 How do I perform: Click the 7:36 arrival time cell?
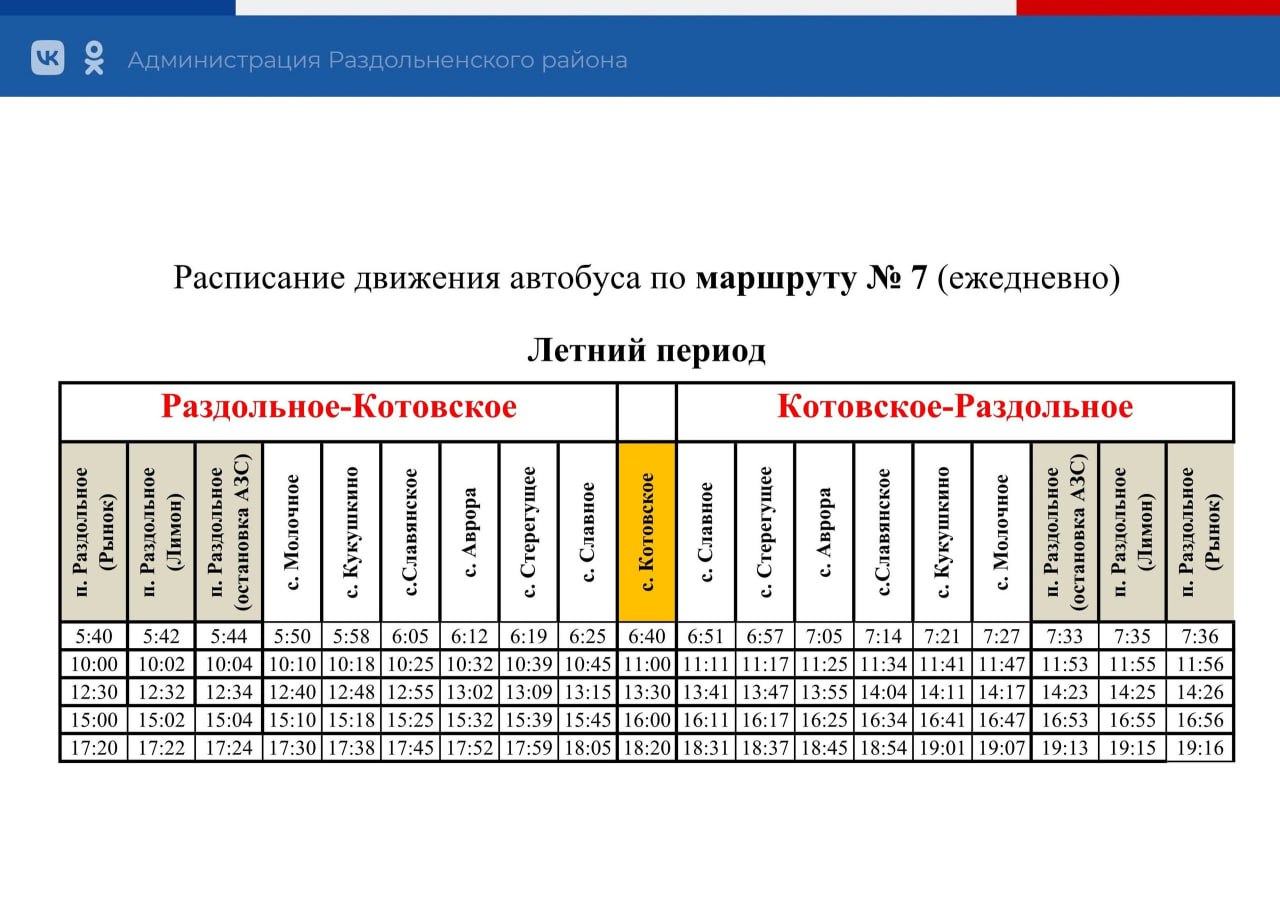pos(1200,636)
